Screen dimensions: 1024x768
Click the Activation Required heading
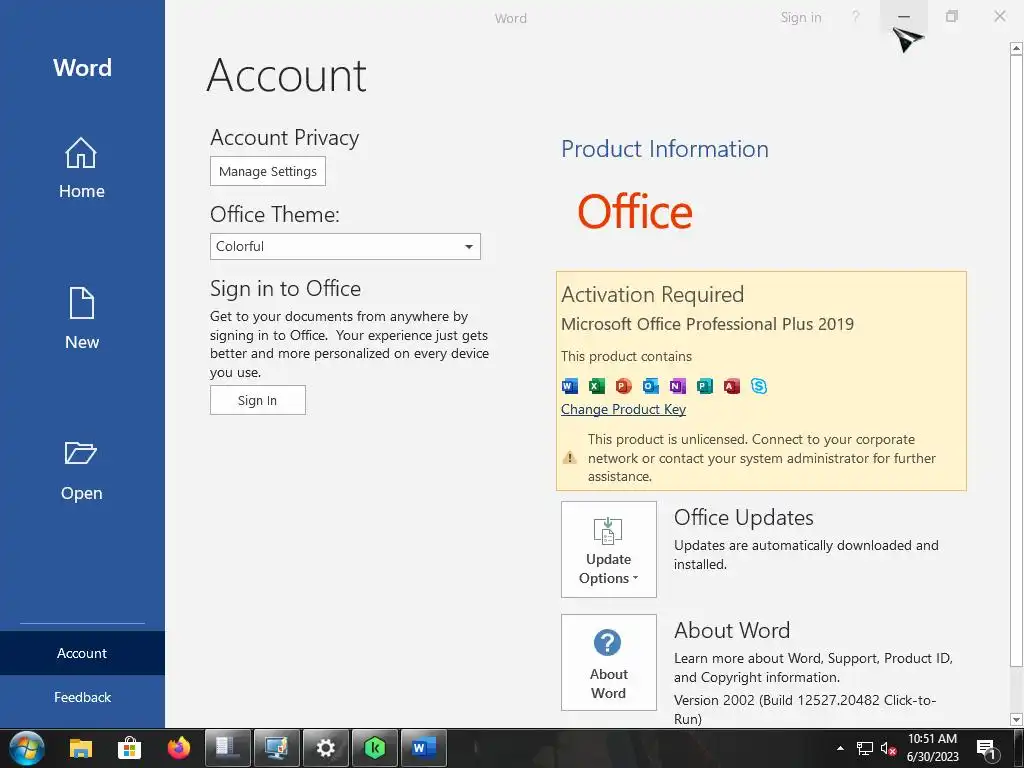tap(652, 295)
